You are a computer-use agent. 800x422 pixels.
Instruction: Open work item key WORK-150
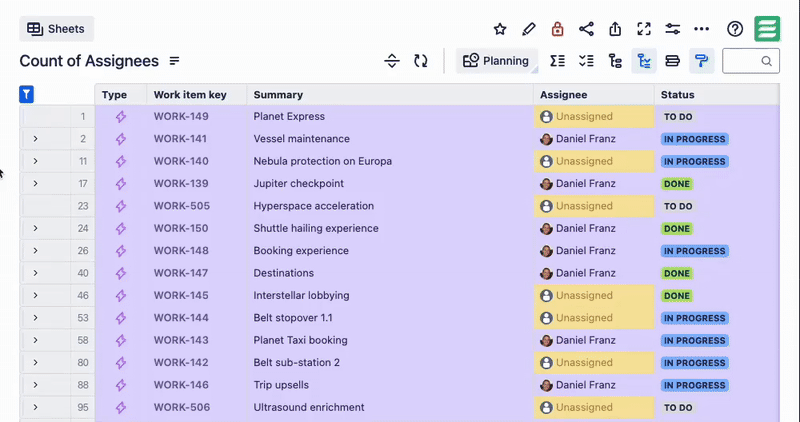[x=181, y=228]
